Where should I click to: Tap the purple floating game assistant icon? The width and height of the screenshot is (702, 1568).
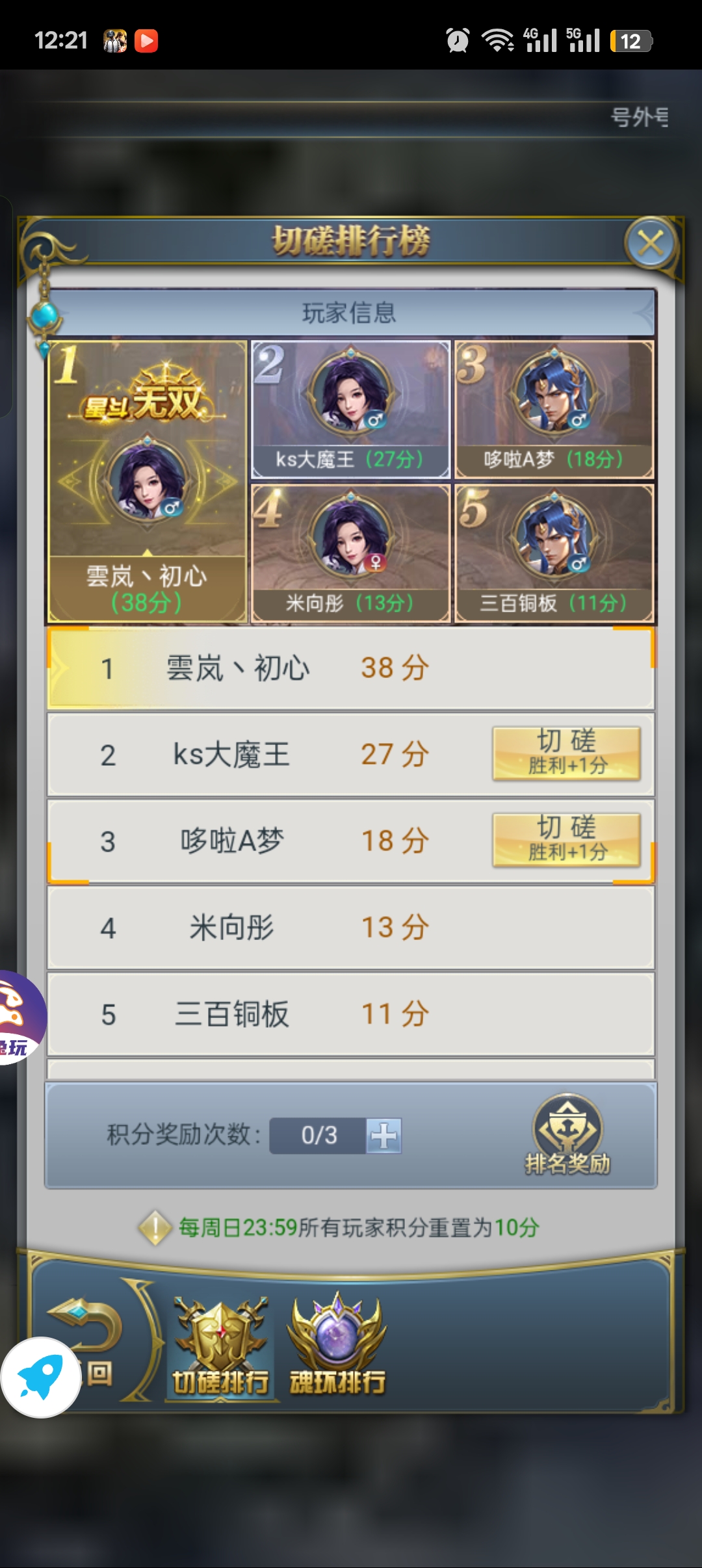19,1017
